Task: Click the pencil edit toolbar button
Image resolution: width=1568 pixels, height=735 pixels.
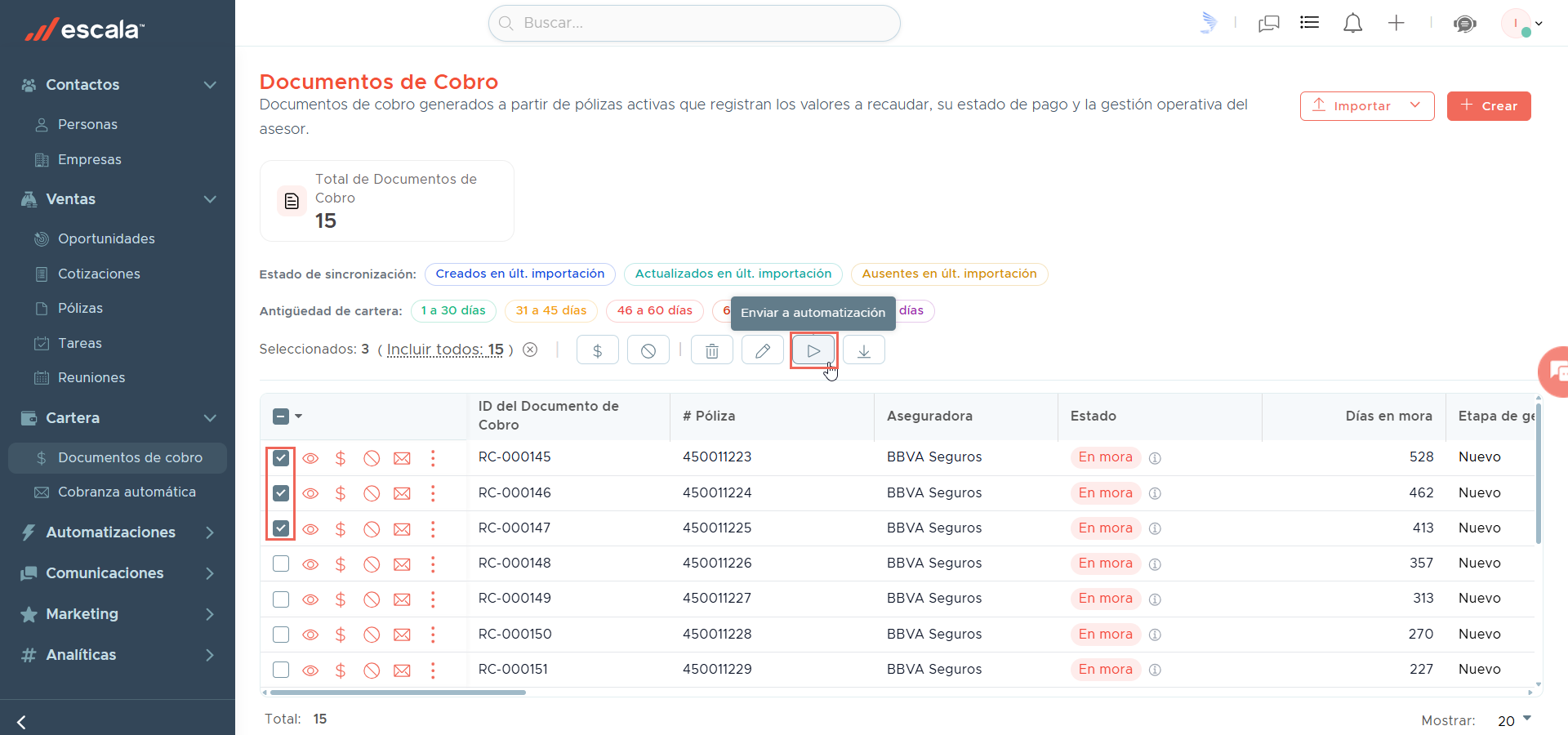Action: [x=763, y=350]
